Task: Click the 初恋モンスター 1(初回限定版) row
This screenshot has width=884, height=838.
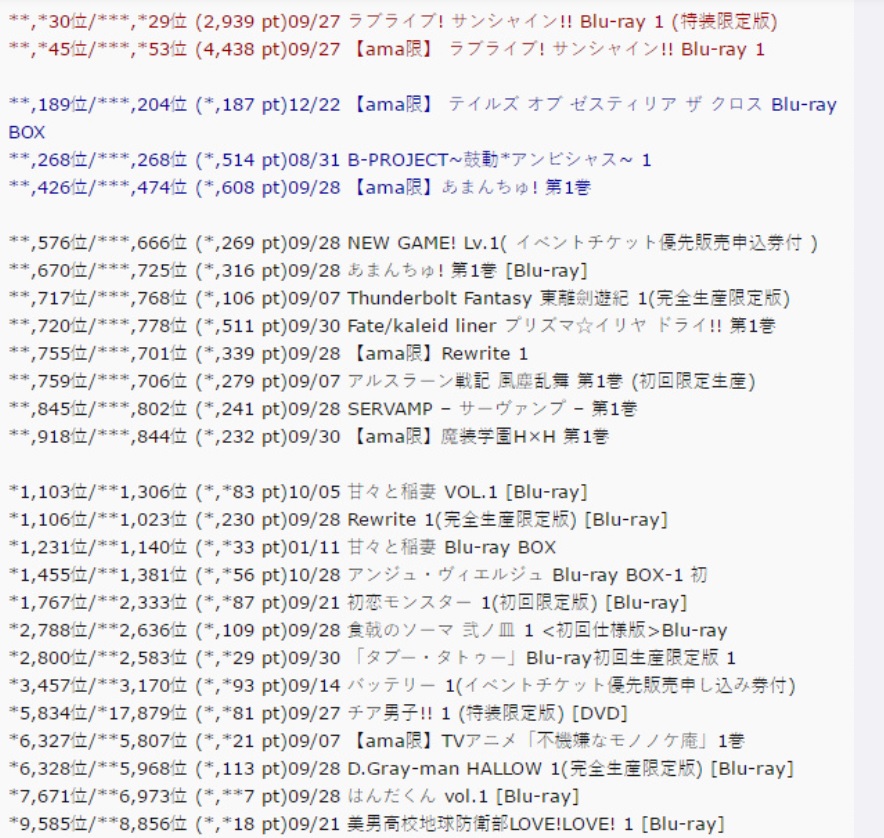Action: 348,603
